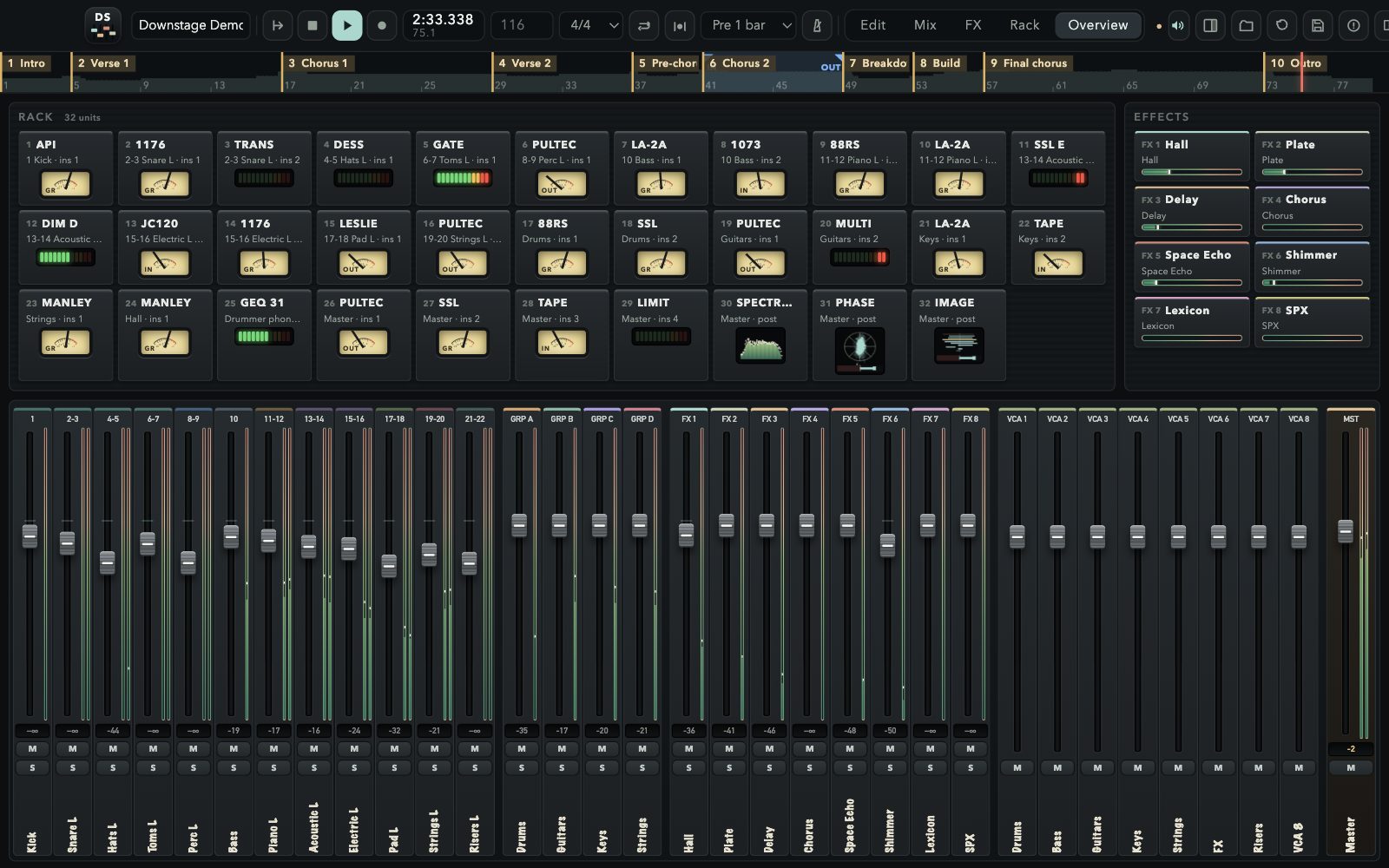Switch to the Edit tab

point(872,25)
